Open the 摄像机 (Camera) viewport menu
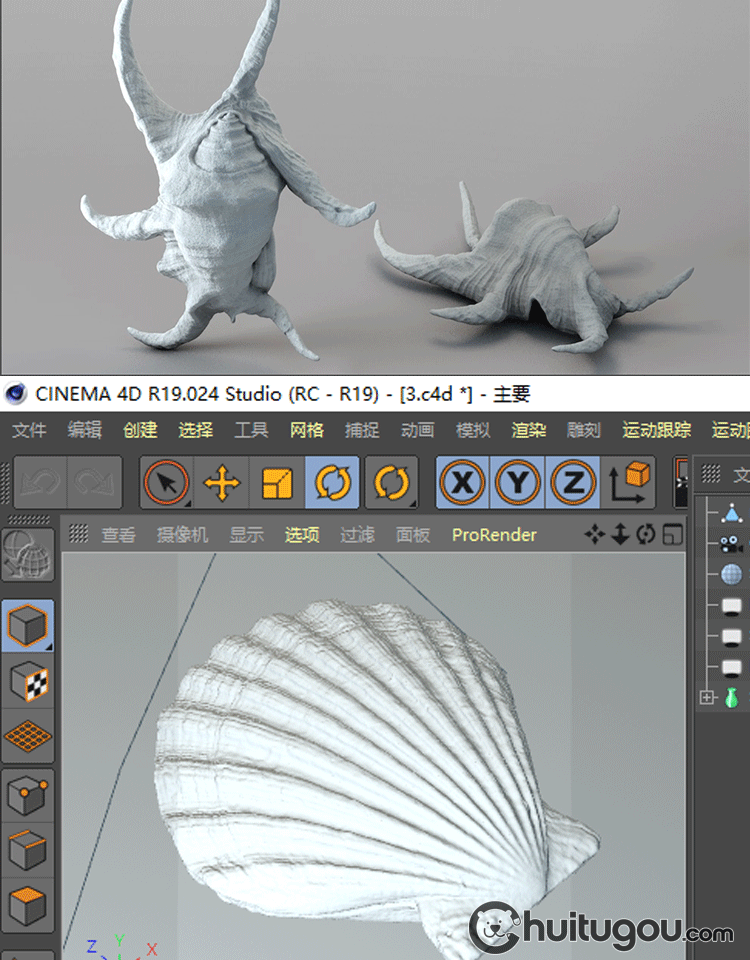 click(x=182, y=535)
